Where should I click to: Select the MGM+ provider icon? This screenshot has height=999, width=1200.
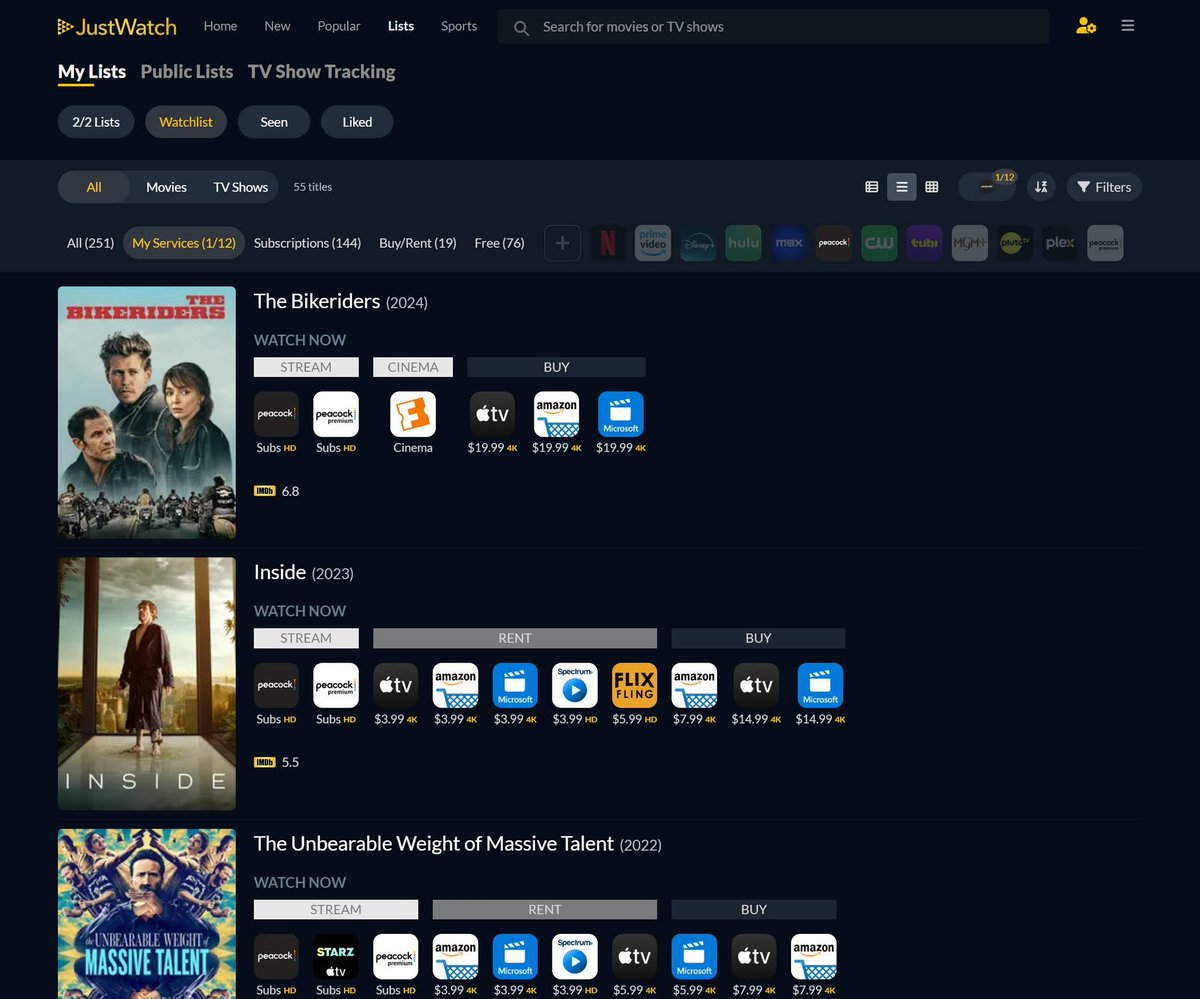point(970,243)
